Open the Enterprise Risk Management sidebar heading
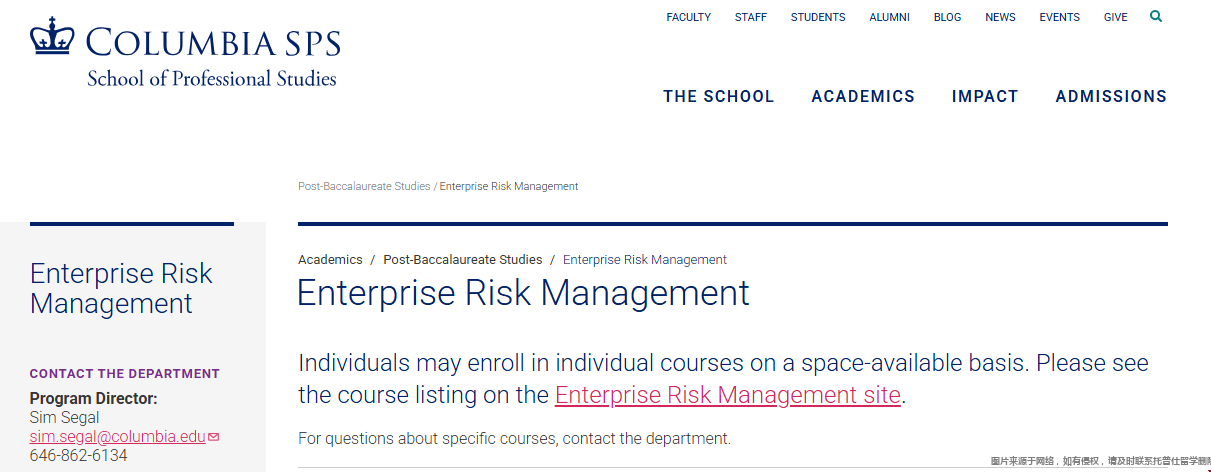Screen dimensions: 1211x472 pyautogui.click(x=121, y=288)
